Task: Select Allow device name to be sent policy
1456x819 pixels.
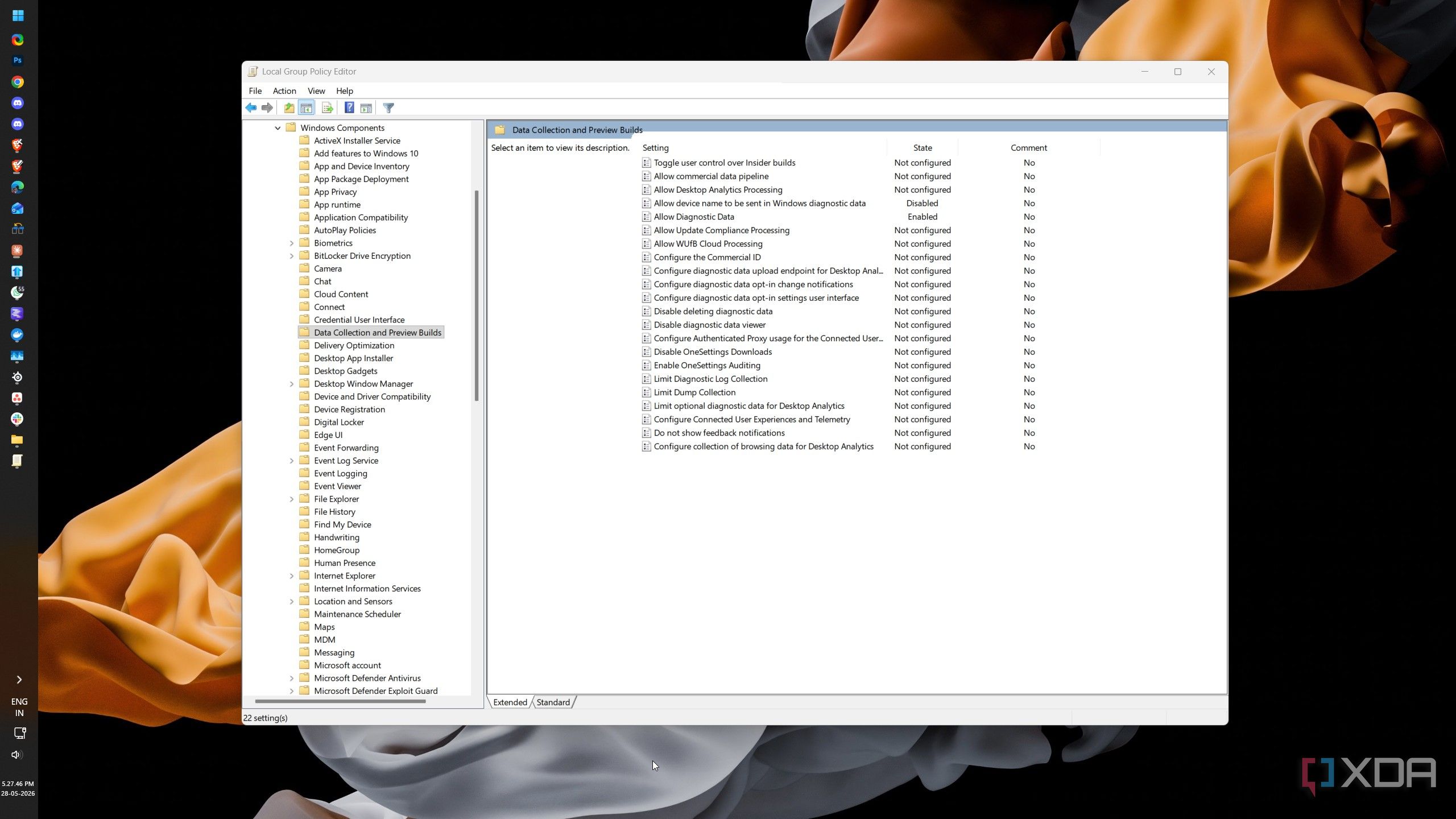Action: [x=759, y=203]
